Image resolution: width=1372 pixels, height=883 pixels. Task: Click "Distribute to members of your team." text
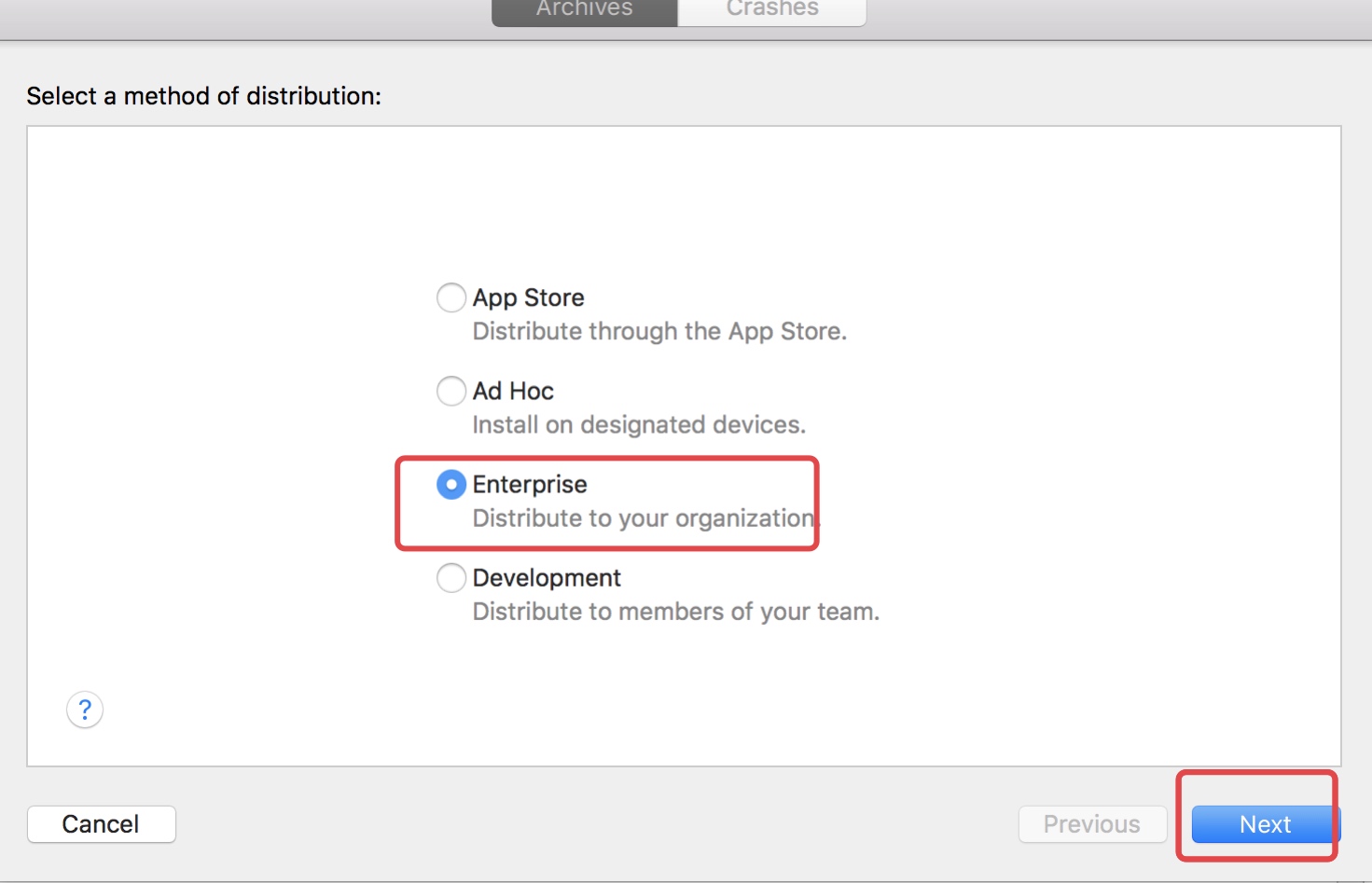pos(676,612)
